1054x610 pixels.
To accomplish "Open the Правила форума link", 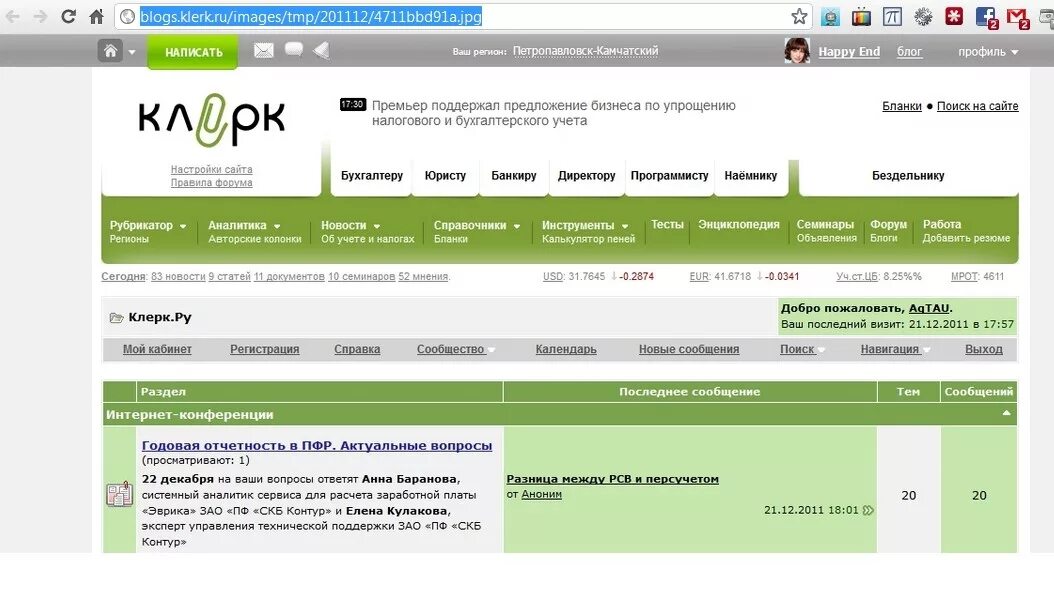I will coord(212,182).
